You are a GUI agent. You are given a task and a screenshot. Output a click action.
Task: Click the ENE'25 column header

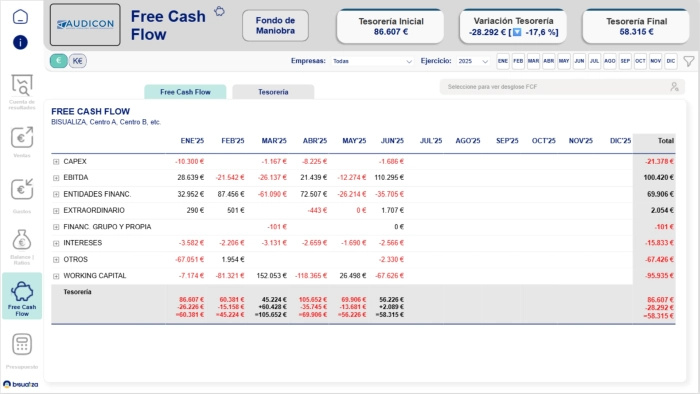tap(192, 141)
